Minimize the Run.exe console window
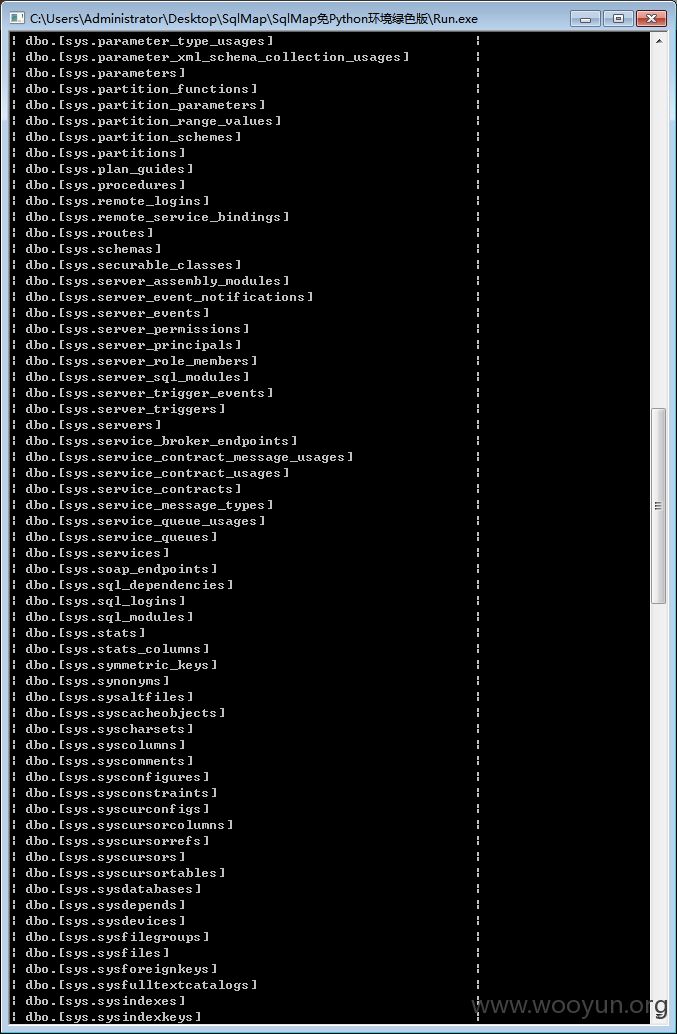Screen dimensions: 677x1034 585,18
